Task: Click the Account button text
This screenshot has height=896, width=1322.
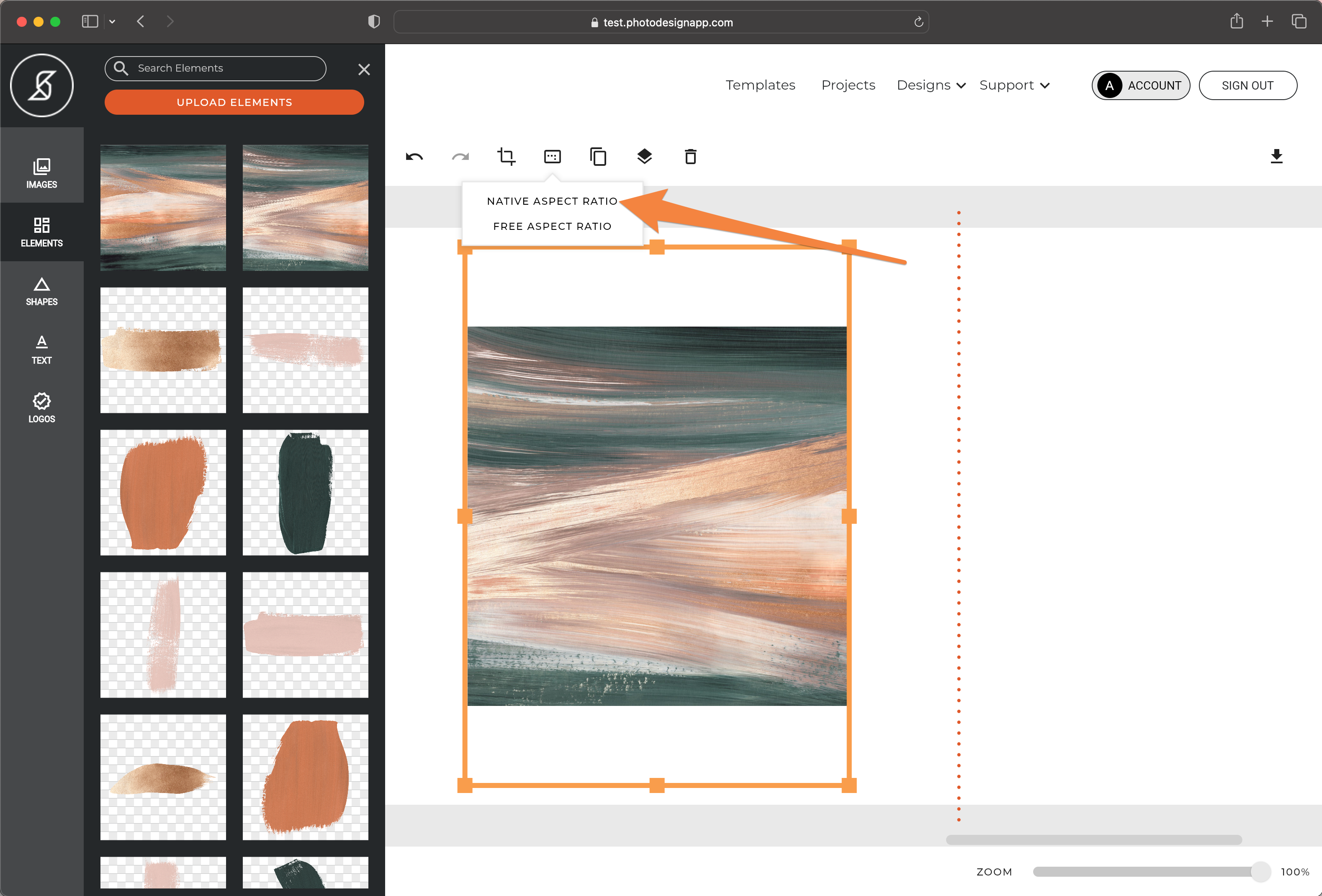Action: [1154, 86]
